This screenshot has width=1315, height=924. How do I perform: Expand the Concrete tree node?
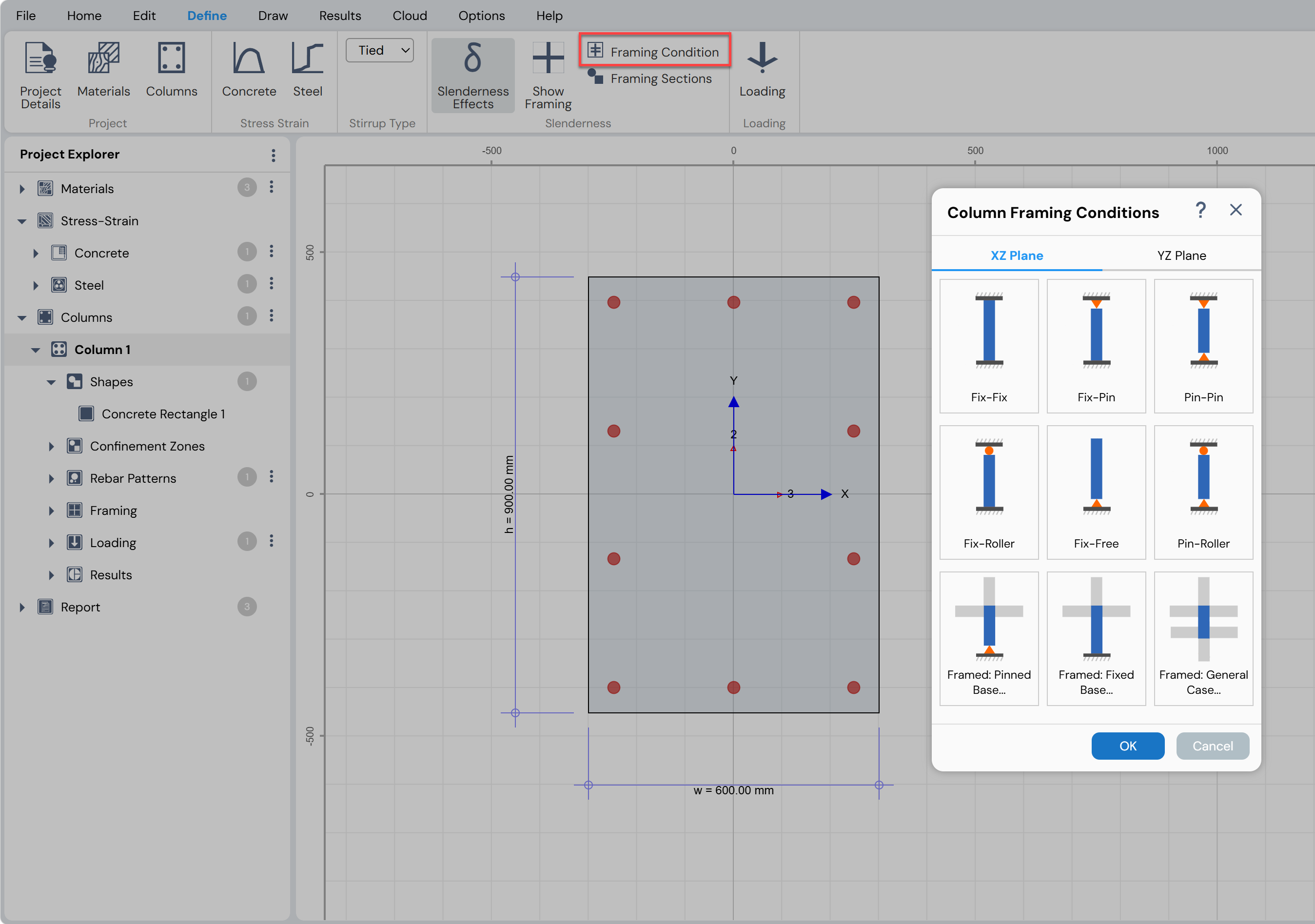click(36, 253)
